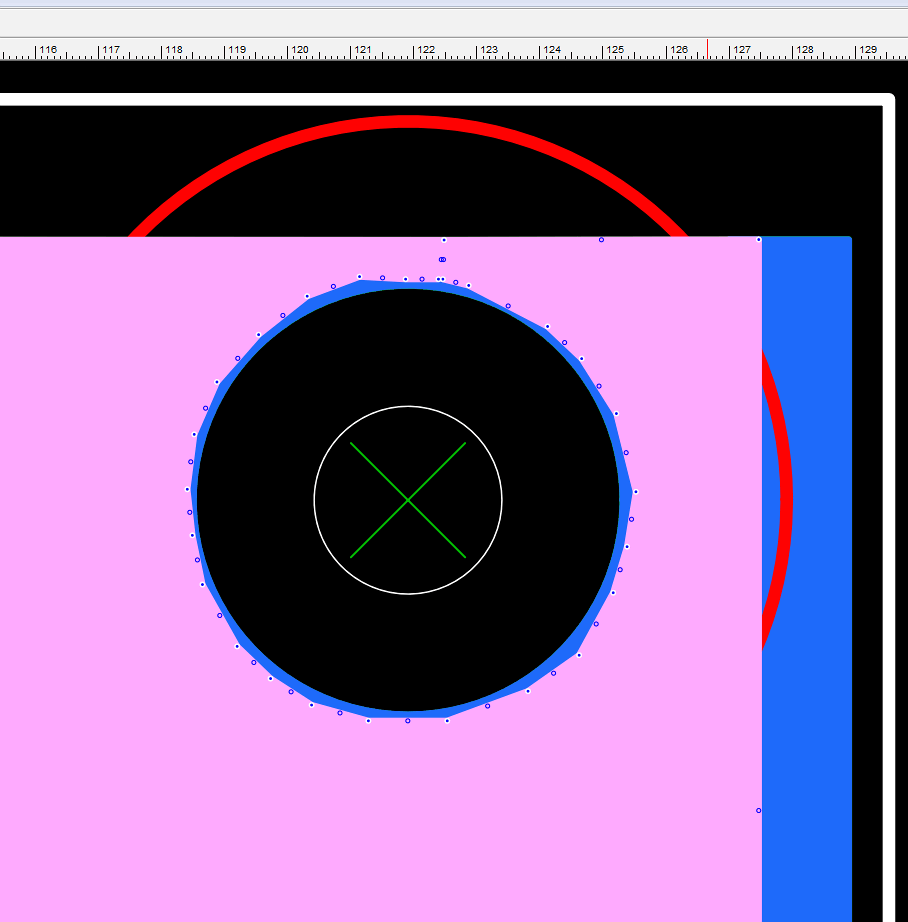The width and height of the screenshot is (908, 922).
Task: Select the top-right corner vertex of pink polygon
Action: pos(759,240)
